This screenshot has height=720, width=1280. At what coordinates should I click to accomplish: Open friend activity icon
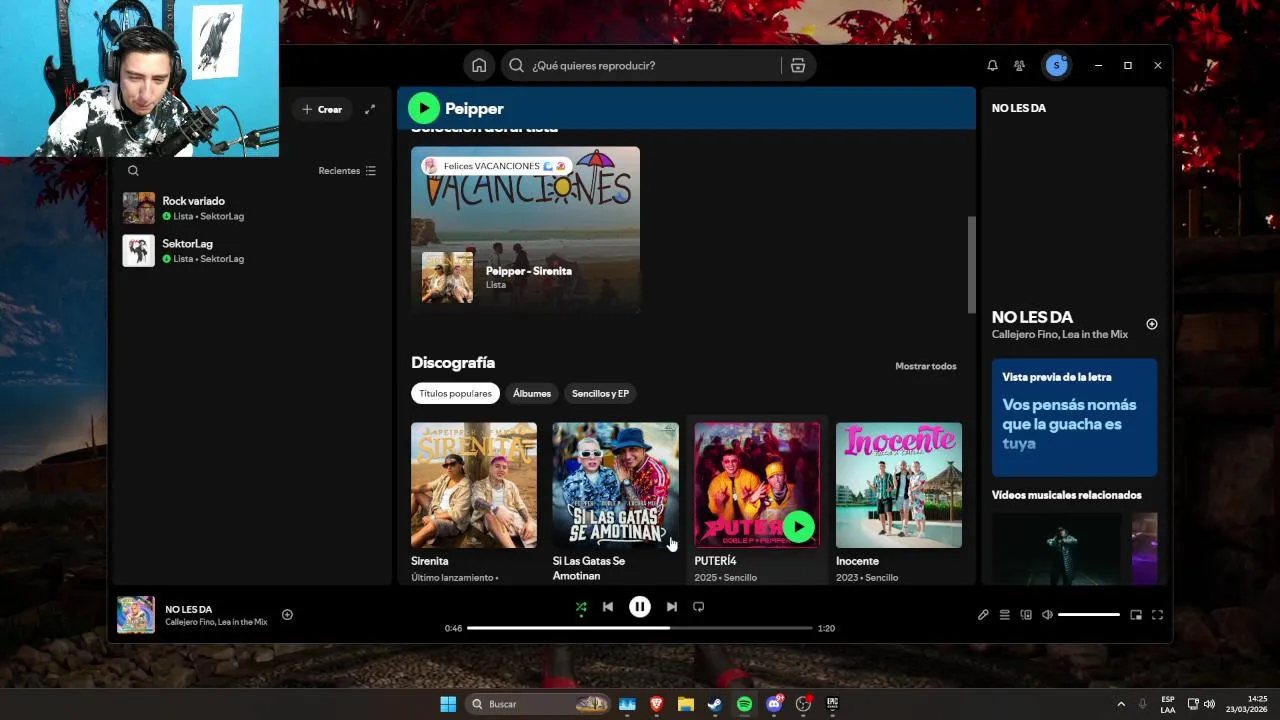1019,65
